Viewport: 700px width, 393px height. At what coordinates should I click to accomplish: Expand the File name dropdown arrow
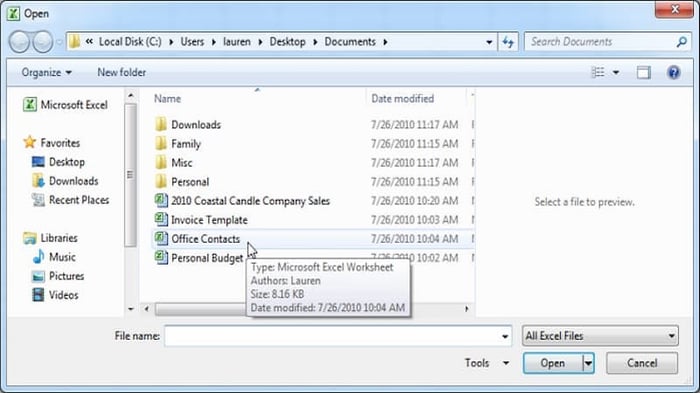pos(505,336)
